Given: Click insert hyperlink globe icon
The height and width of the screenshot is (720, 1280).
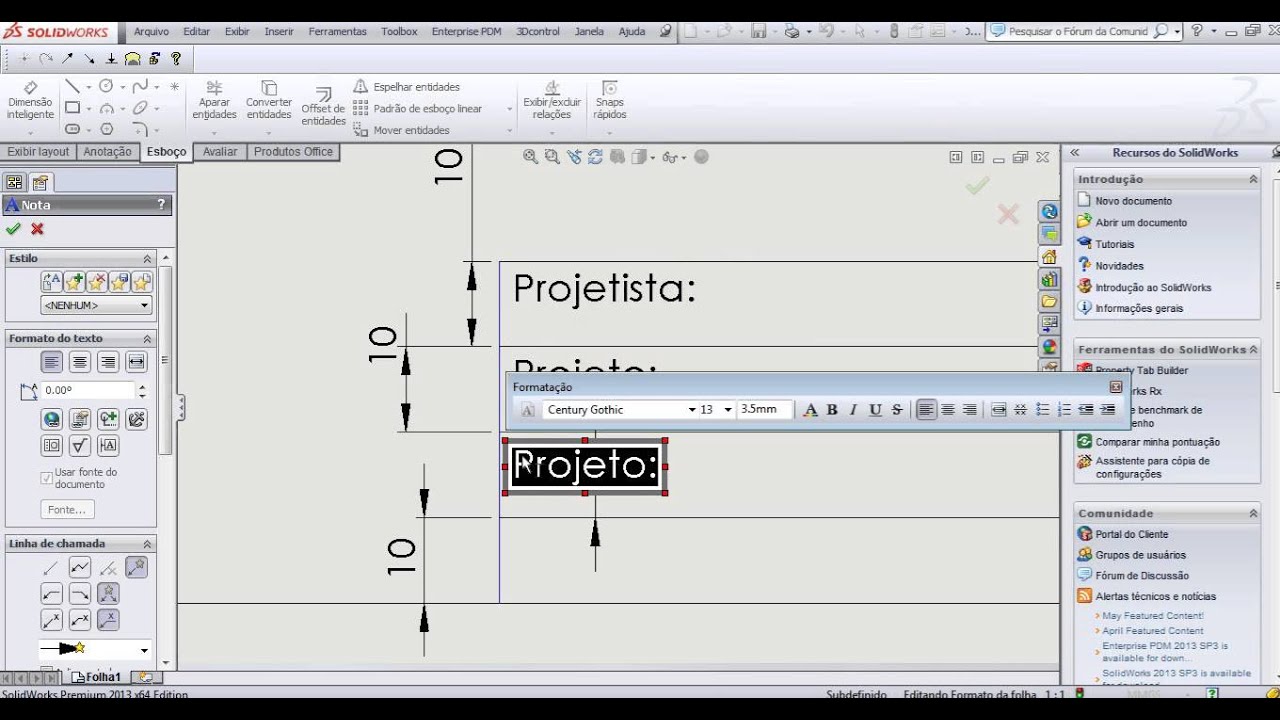Looking at the screenshot, I should [x=52, y=418].
